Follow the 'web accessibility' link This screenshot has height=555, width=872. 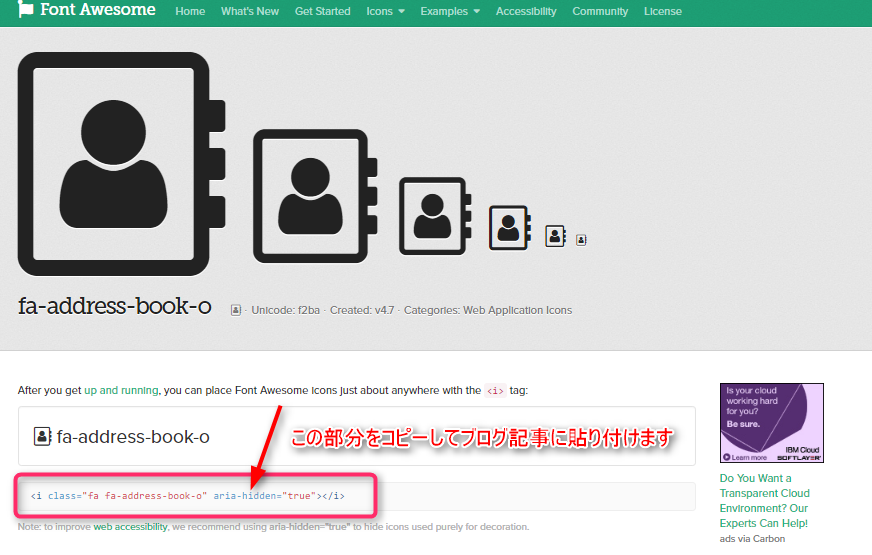coord(130,527)
